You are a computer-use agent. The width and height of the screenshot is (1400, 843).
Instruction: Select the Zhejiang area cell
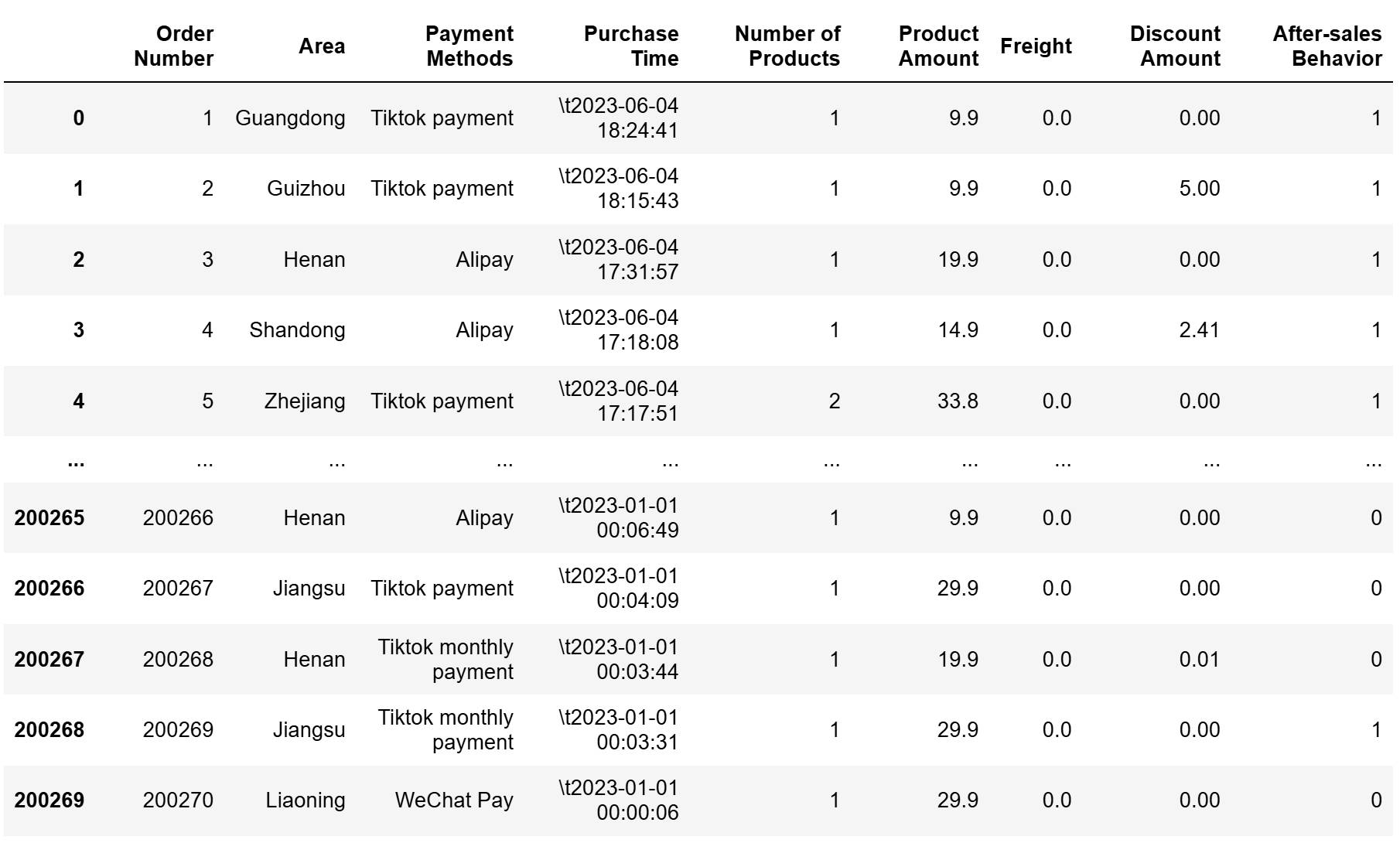[x=305, y=401]
